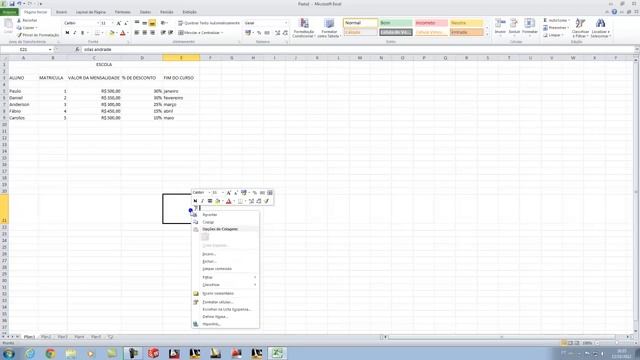Toggle center alignment in the ribbon
The height and width of the screenshot is (360, 640).
tap(144, 33)
